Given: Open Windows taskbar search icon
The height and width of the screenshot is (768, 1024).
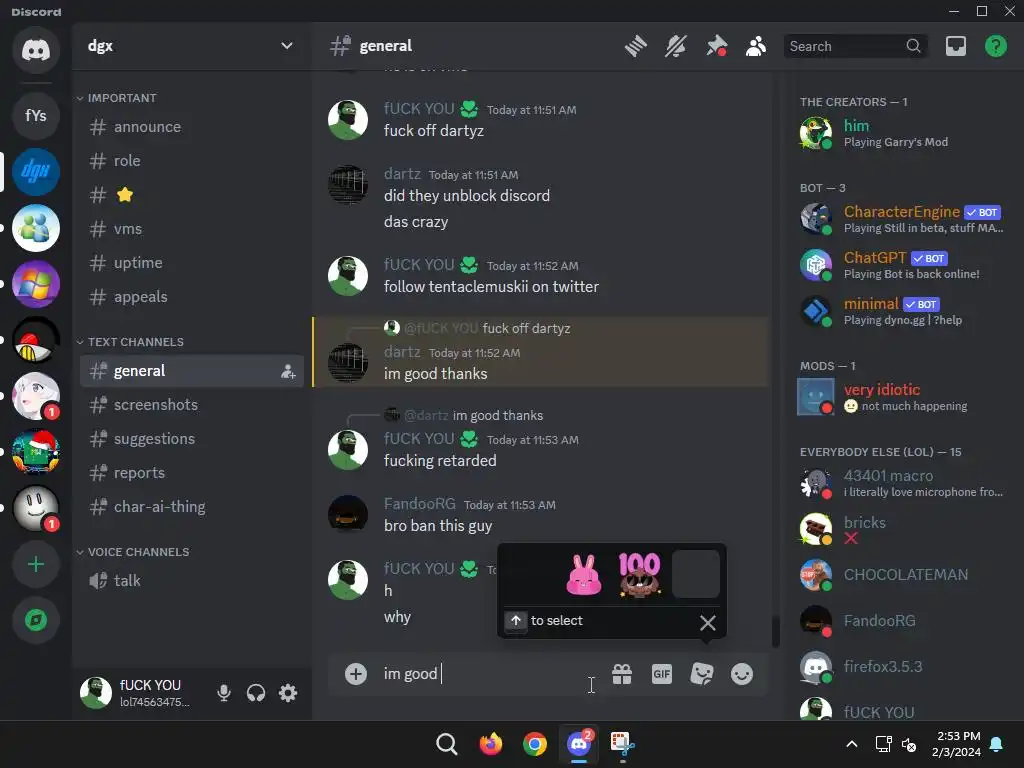Looking at the screenshot, I should pos(447,744).
